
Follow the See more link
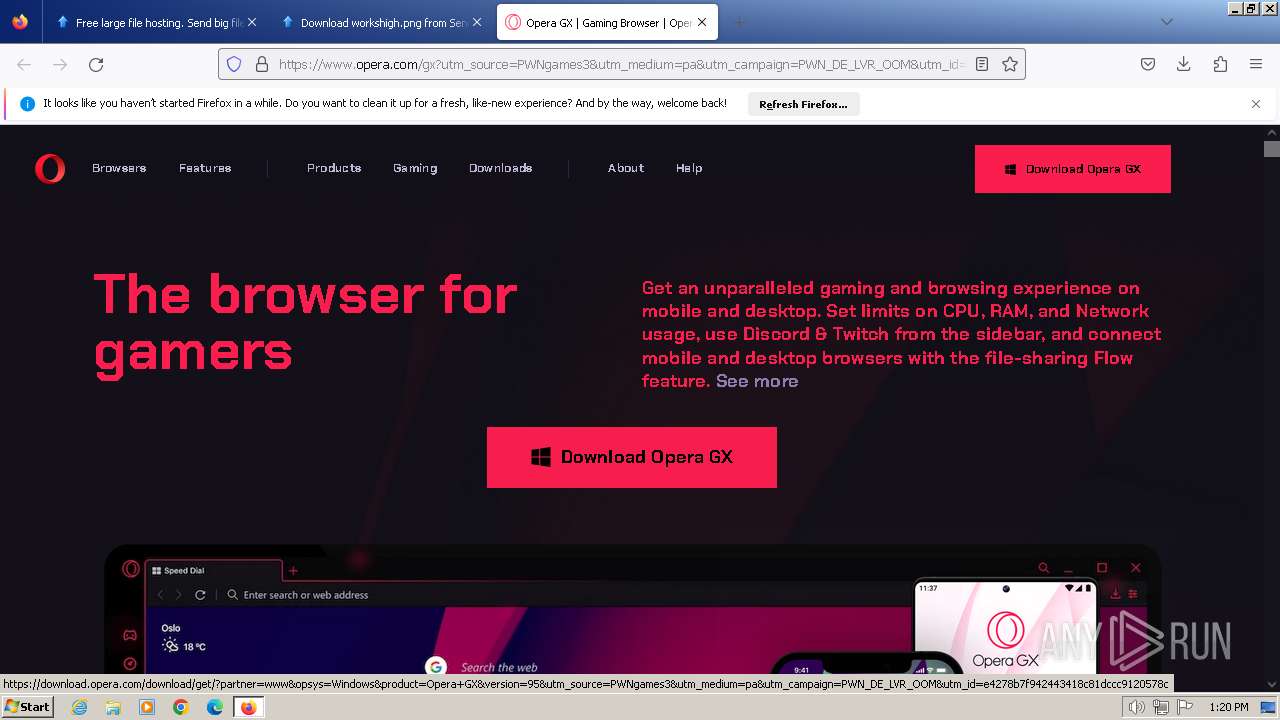coord(757,381)
